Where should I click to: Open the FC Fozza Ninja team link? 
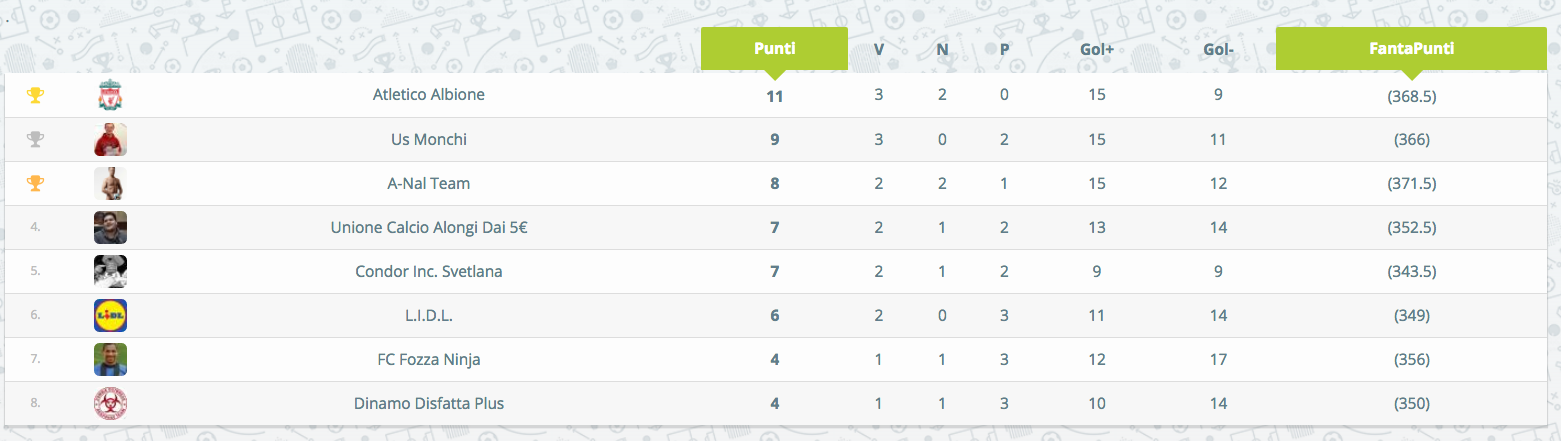point(428,359)
